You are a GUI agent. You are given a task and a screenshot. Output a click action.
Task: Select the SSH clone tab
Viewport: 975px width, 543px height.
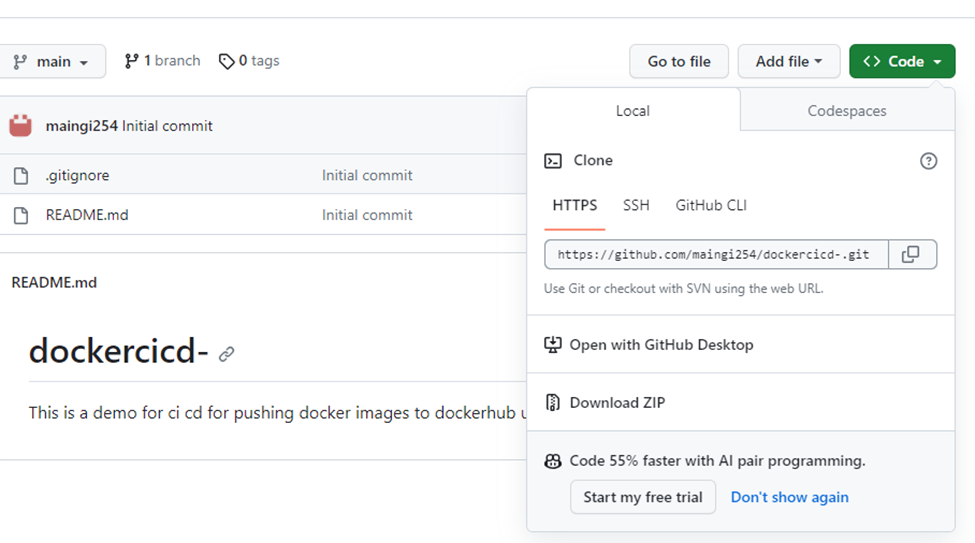pos(636,205)
